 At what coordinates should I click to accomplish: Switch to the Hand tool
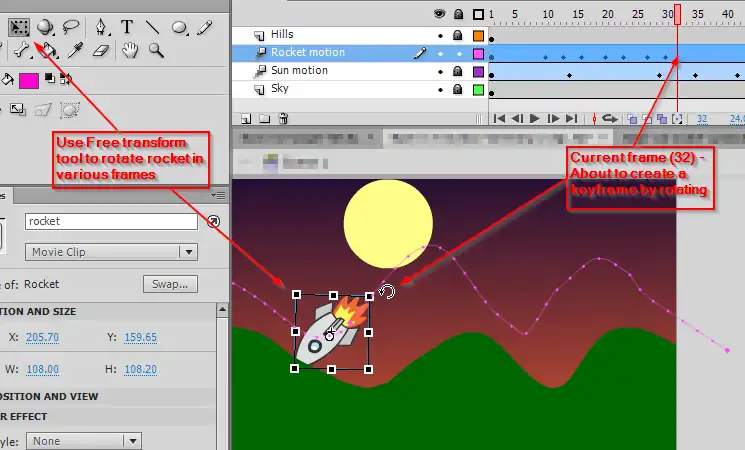click(130, 50)
